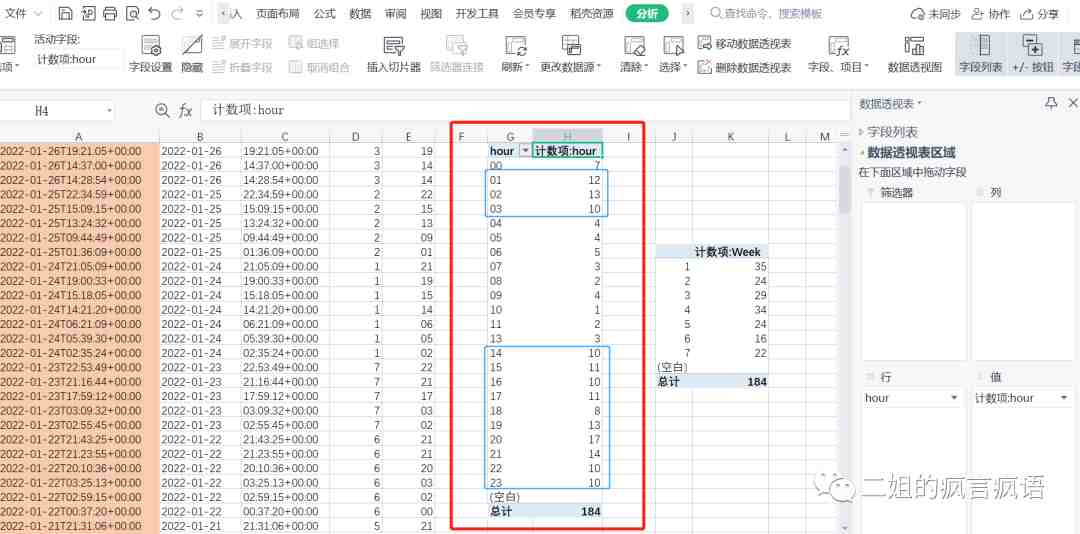Select the green 分析 analyze tab
The image size is (1080, 534).
647,13
